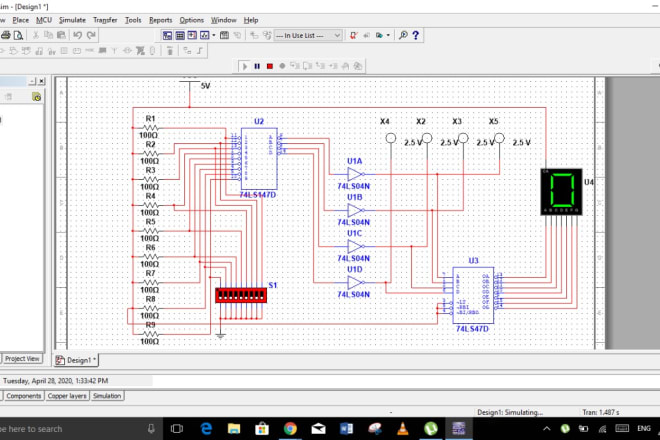
Task: Open Multisim Help question mark icon
Action: click(415, 35)
